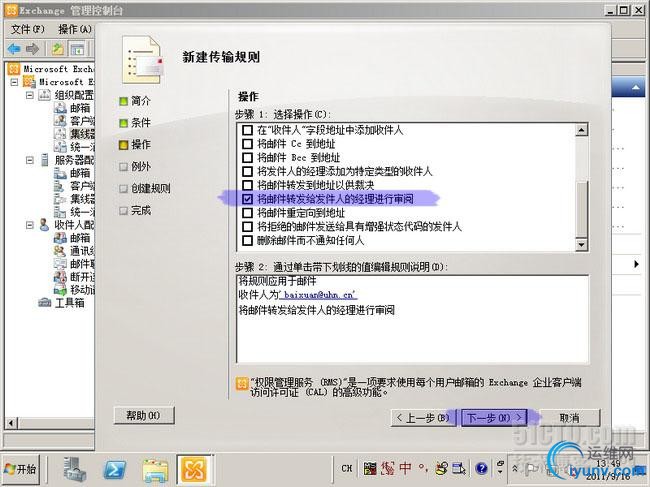Go to the 例外 wizard step
650x487 pixels.
point(136,167)
